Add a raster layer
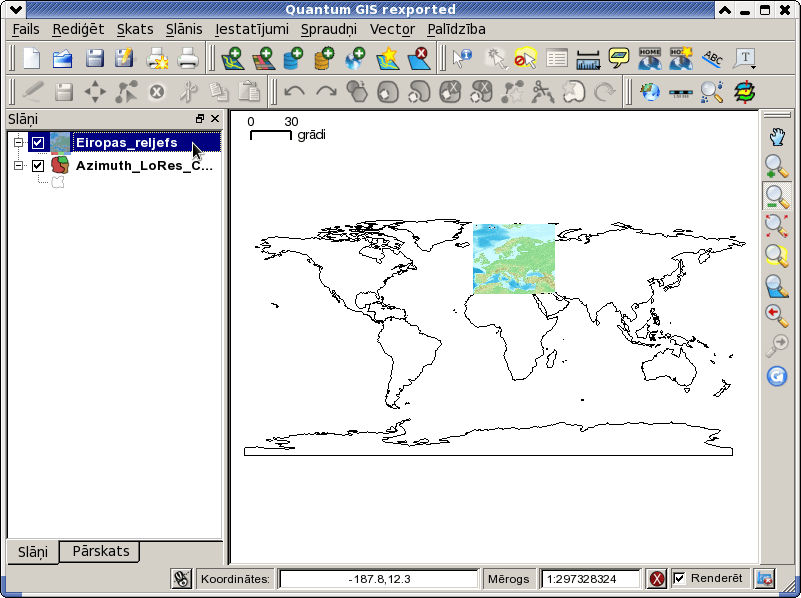801x598 pixels. (x=263, y=58)
